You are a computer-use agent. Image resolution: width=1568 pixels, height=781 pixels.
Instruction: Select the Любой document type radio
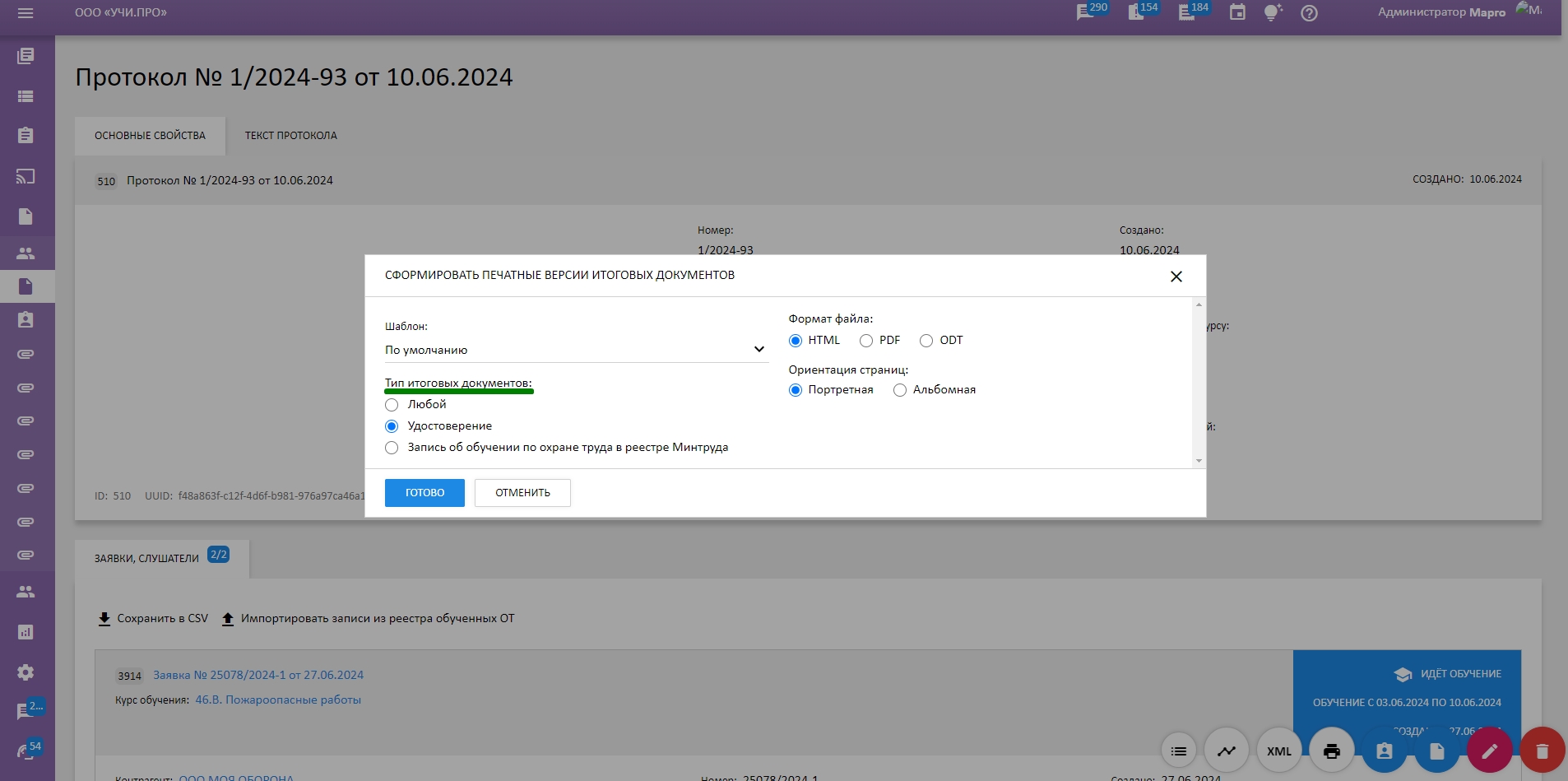[392, 405]
